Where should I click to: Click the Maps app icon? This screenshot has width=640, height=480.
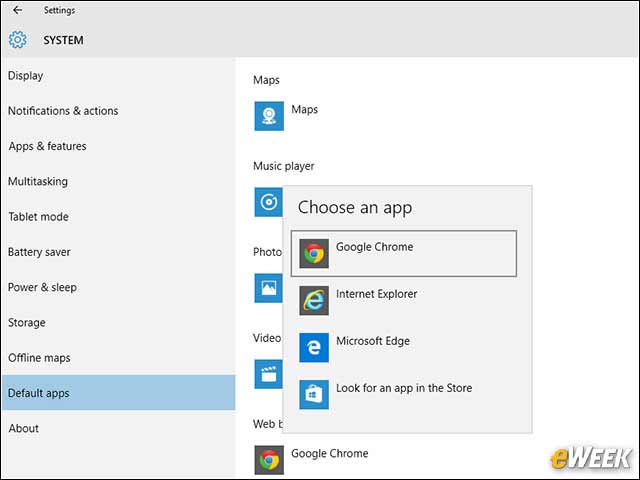point(269,116)
